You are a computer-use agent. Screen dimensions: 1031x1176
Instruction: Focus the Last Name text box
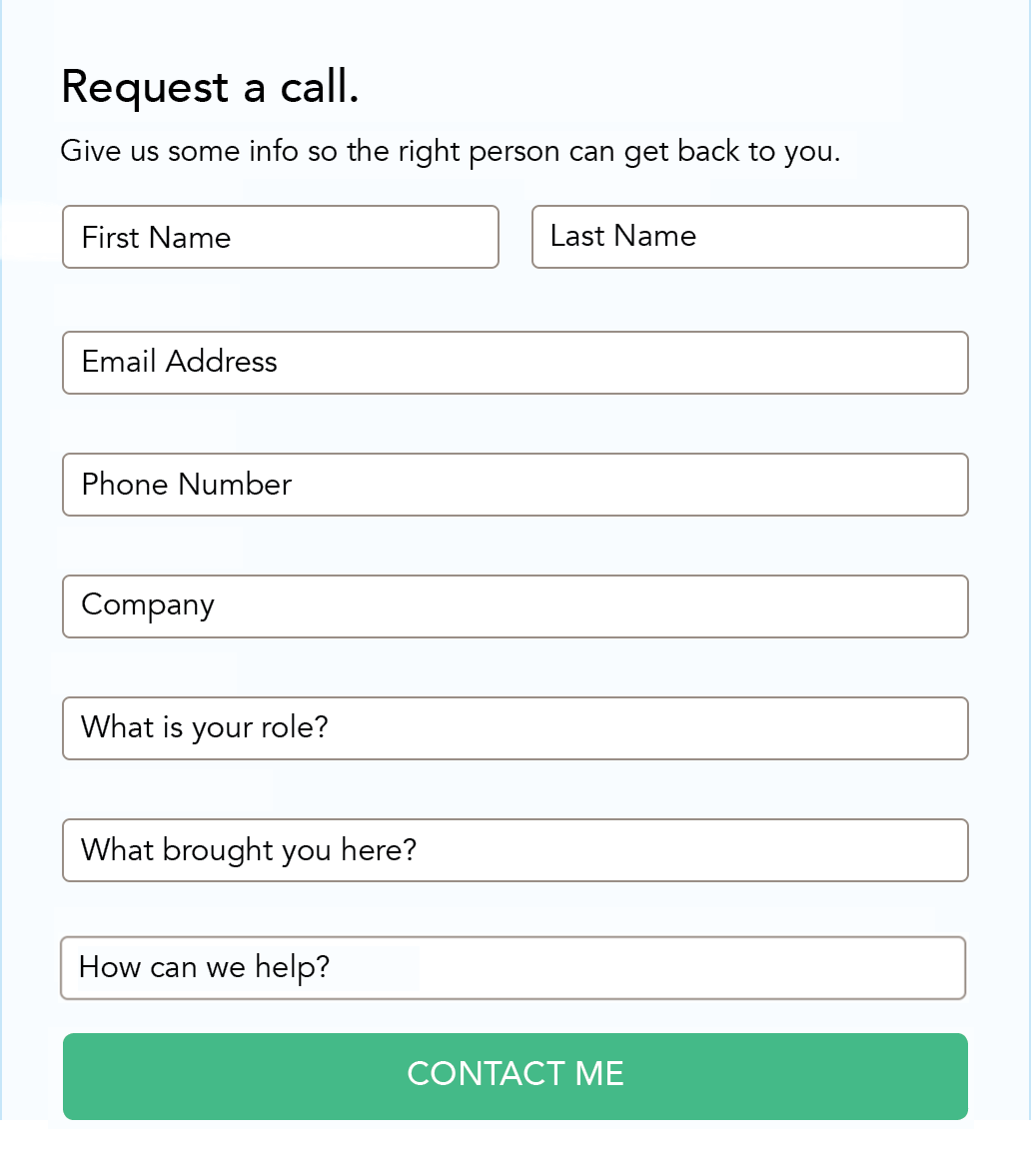coord(749,237)
